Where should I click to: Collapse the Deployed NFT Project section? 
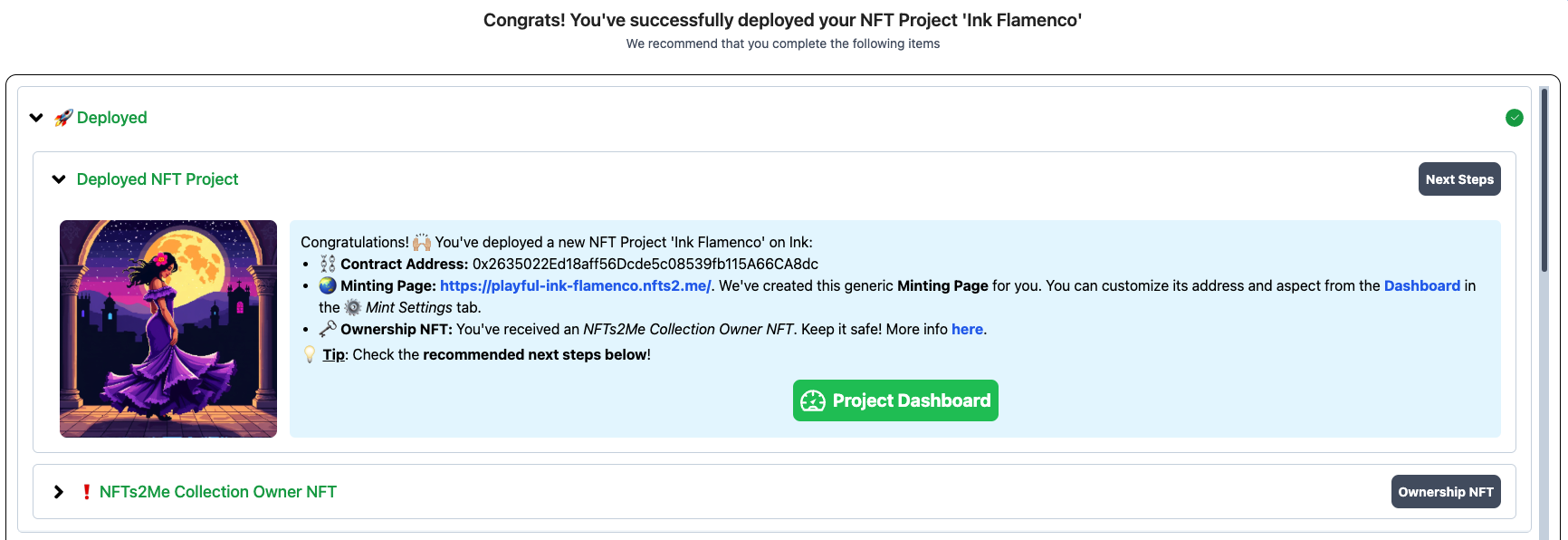tap(59, 178)
